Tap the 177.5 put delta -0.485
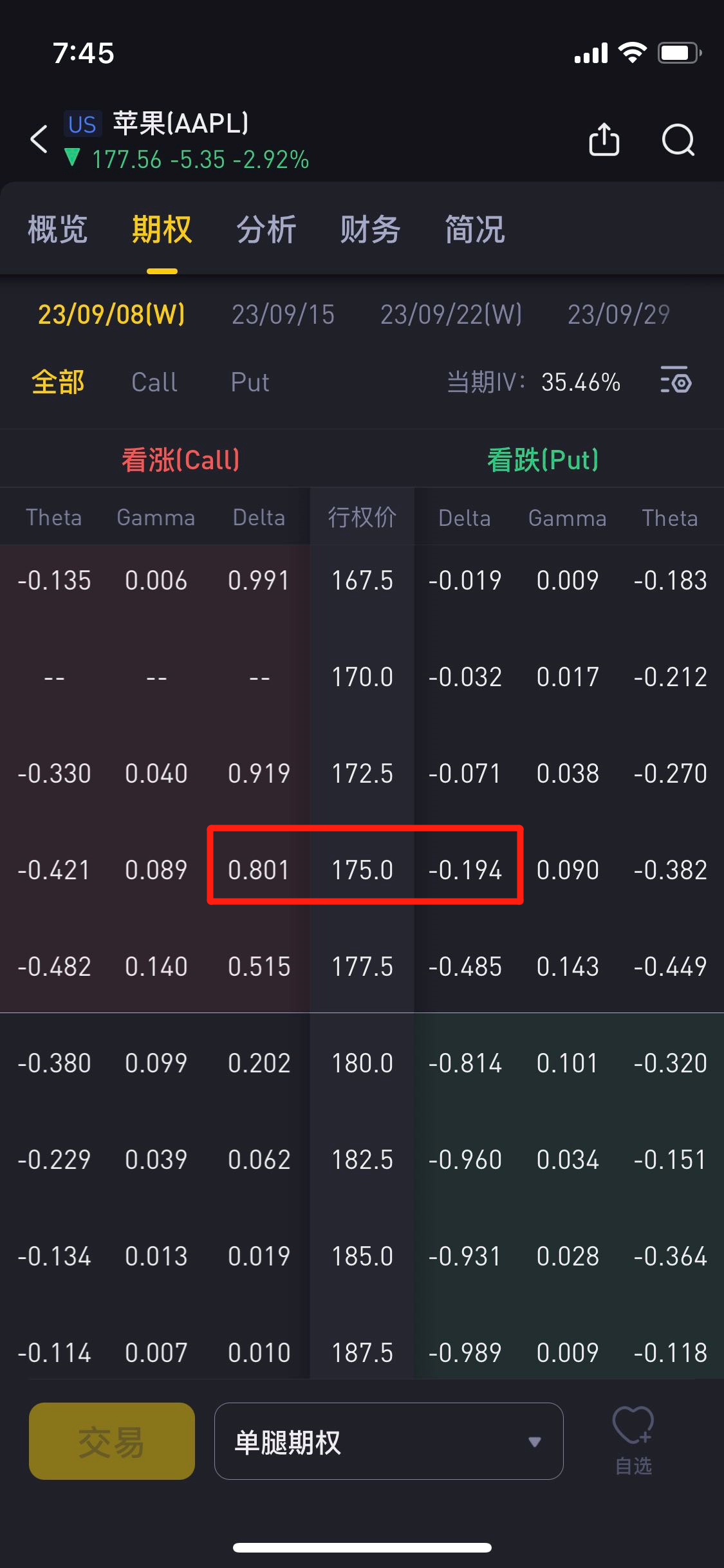Image resolution: width=724 pixels, height=1568 pixels. point(465,967)
